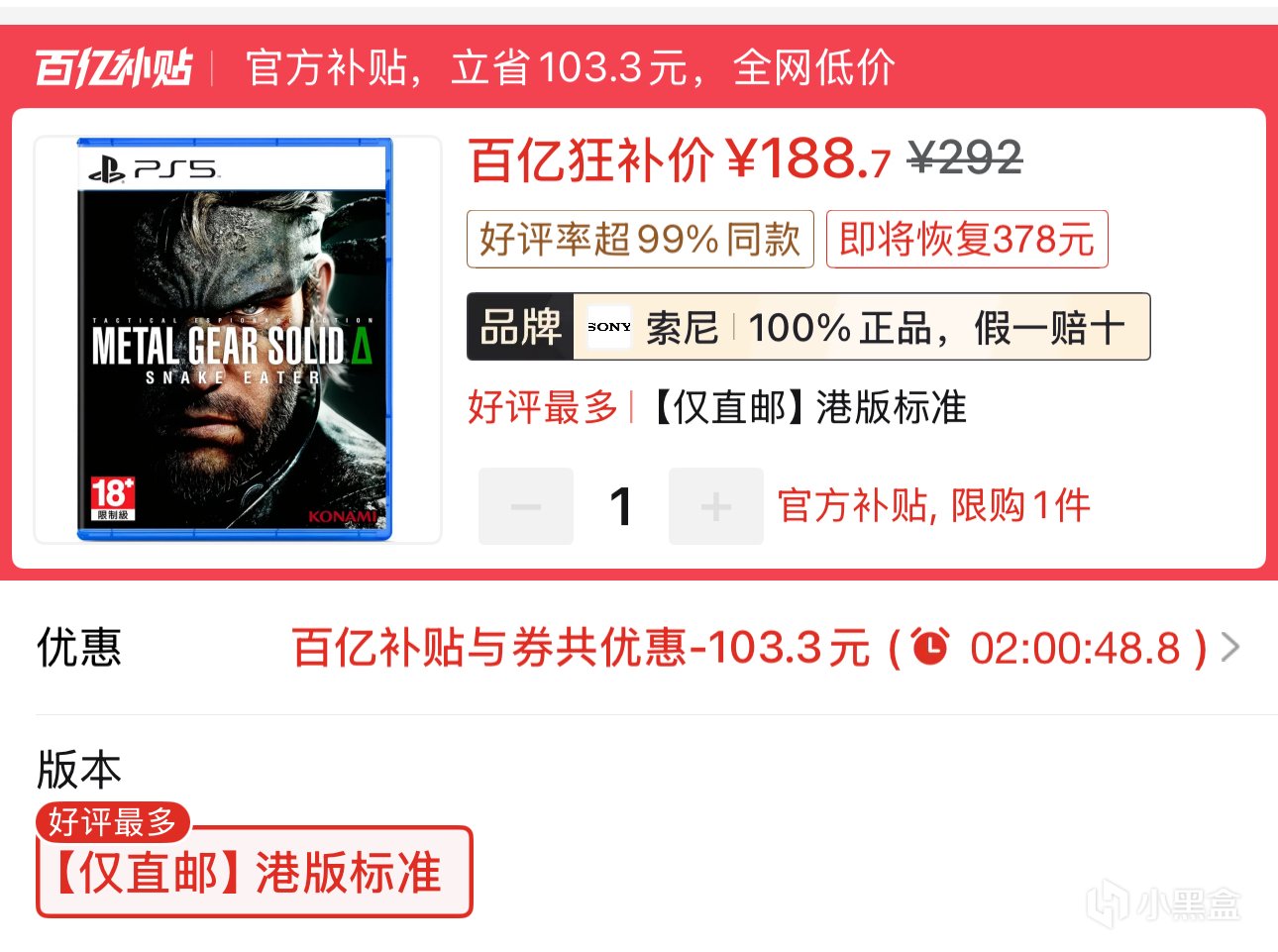Expand discount details with the right chevron
Viewport: 1278px width, 952px height.
pyautogui.click(x=1230, y=648)
